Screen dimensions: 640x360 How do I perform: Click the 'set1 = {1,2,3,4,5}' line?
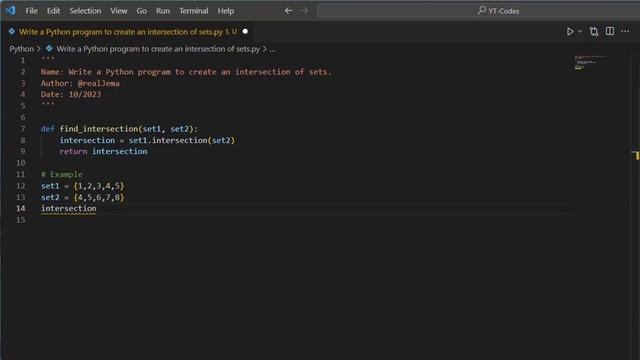pos(82,186)
